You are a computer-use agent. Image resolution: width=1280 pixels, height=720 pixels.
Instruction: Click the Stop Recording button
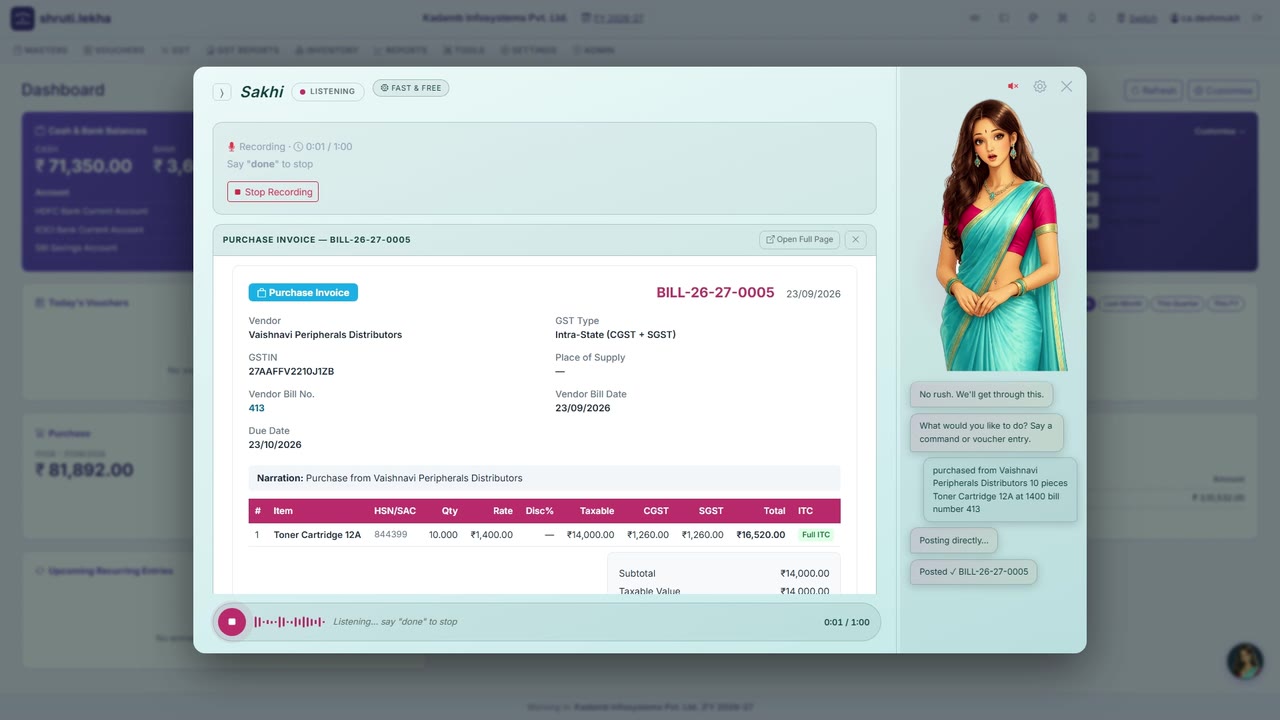tap(273, 192)
